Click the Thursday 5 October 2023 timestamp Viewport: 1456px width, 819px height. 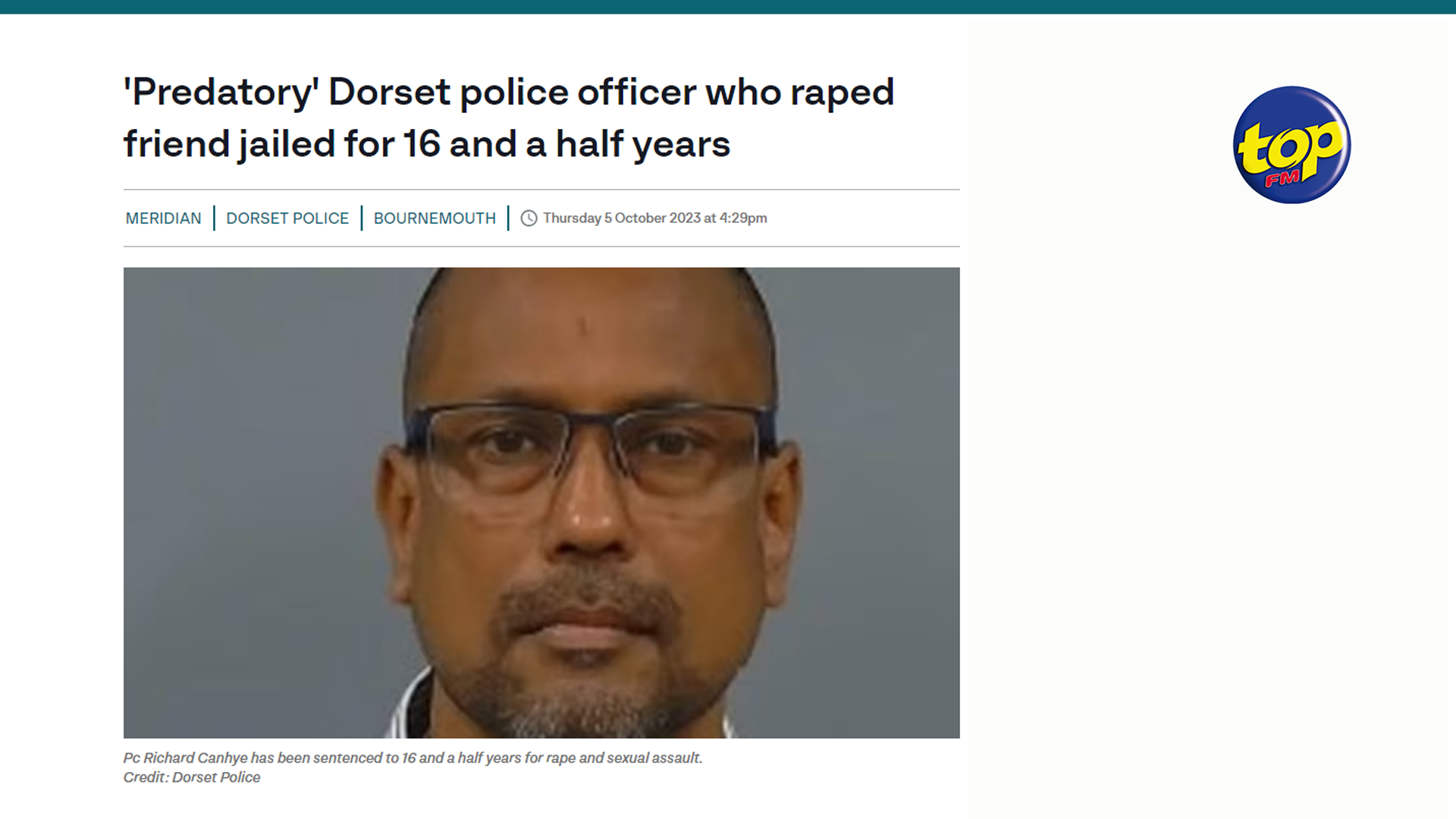tap(655, 218)
